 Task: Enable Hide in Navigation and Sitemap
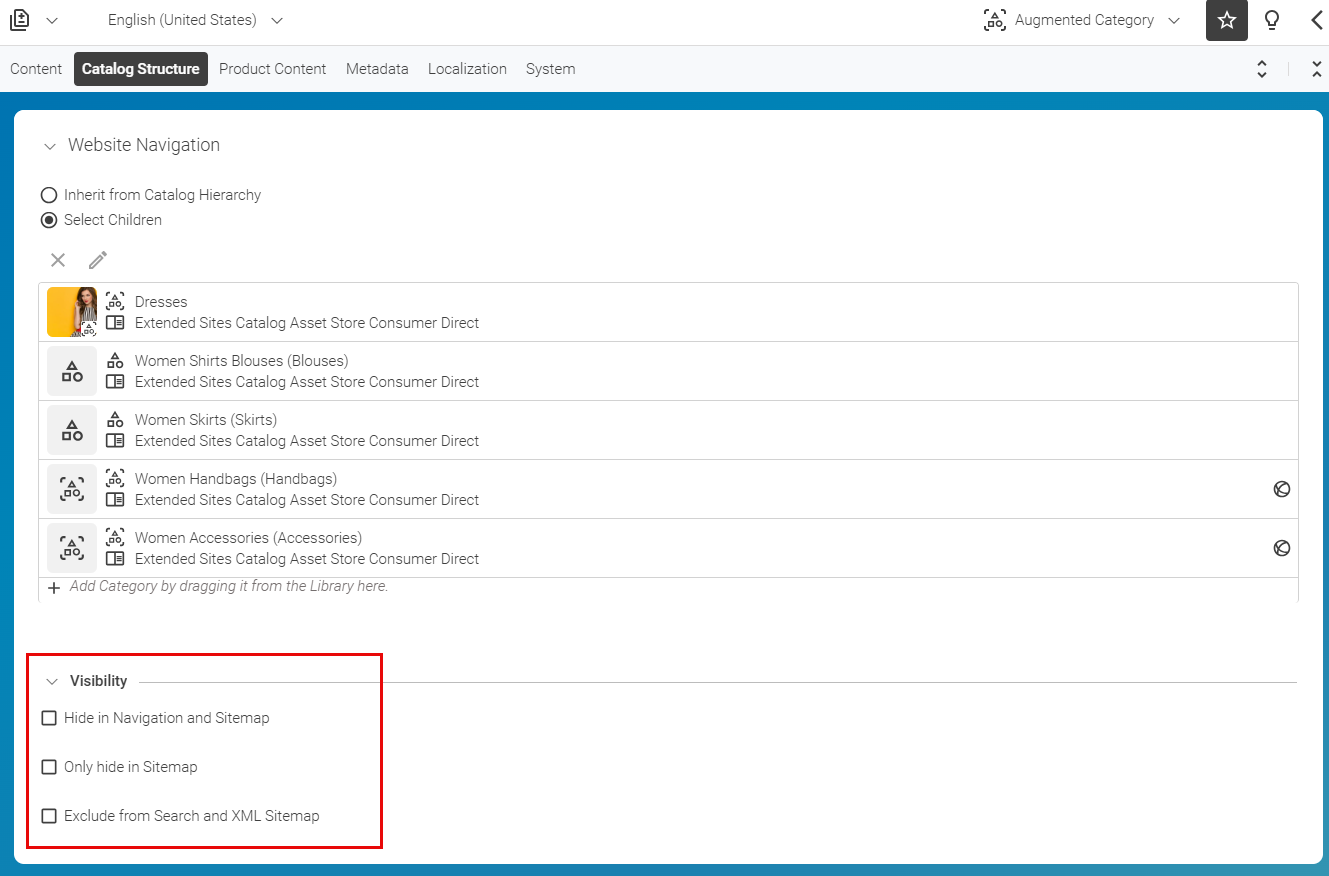click(49, 718)
